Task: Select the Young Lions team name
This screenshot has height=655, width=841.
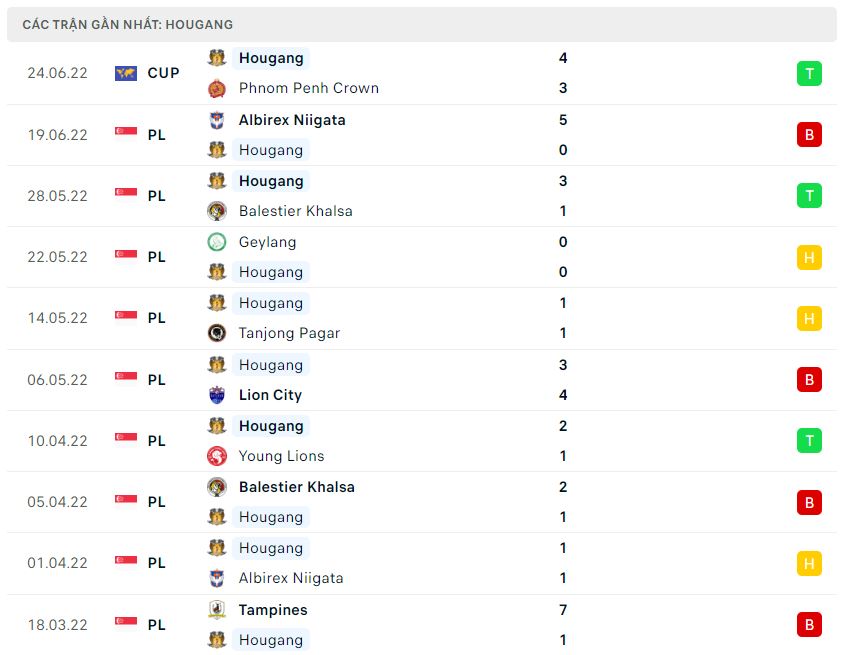Action: pos(282,456)
